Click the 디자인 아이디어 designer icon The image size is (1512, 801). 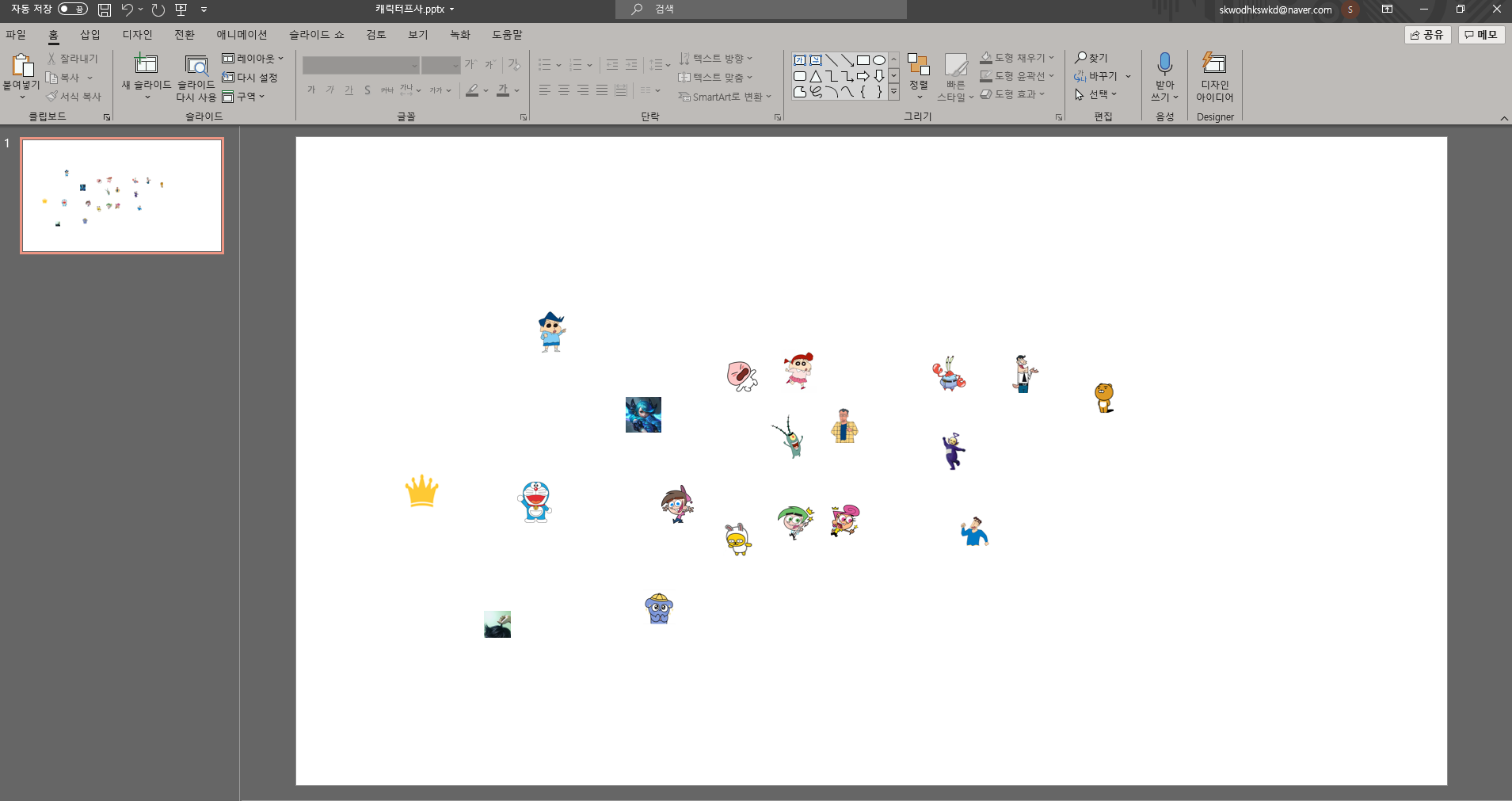coord(1214,63)
